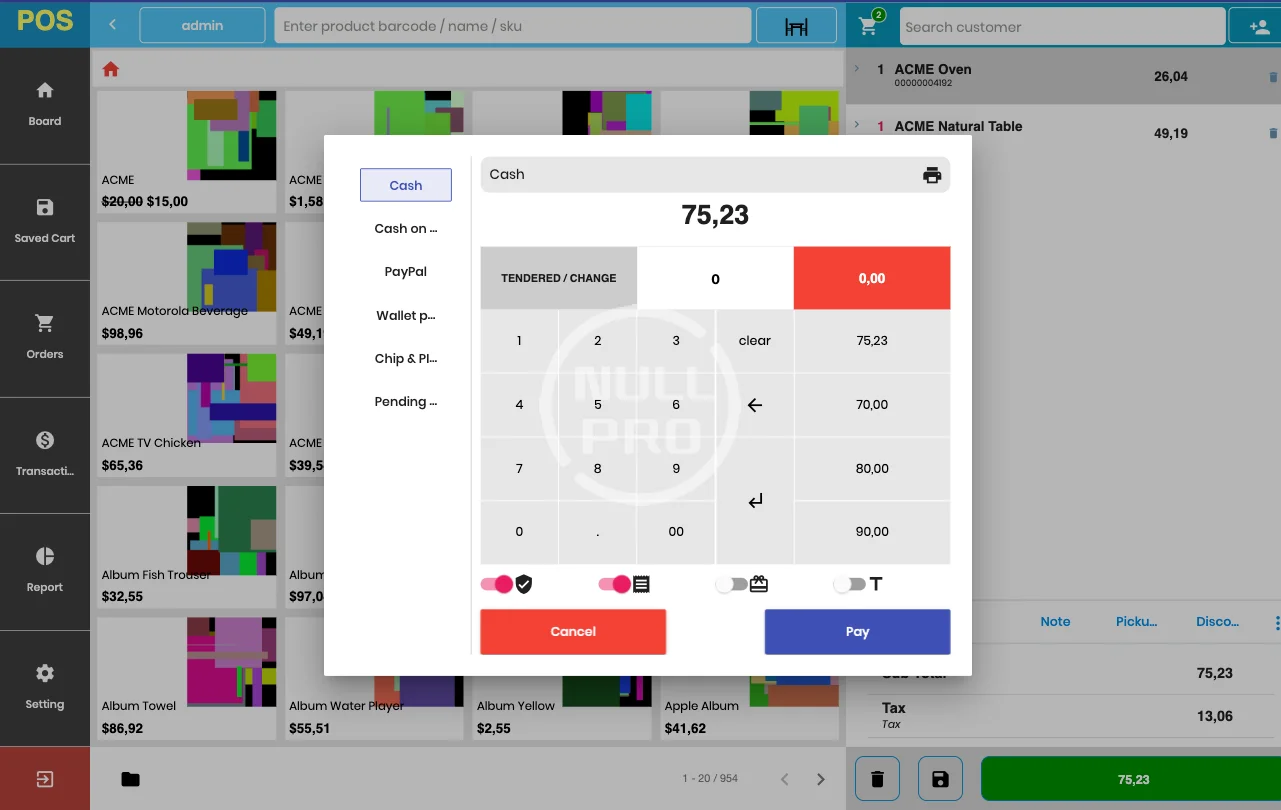
Task: Enable the gift card toggle
Action: coord(732,584)
